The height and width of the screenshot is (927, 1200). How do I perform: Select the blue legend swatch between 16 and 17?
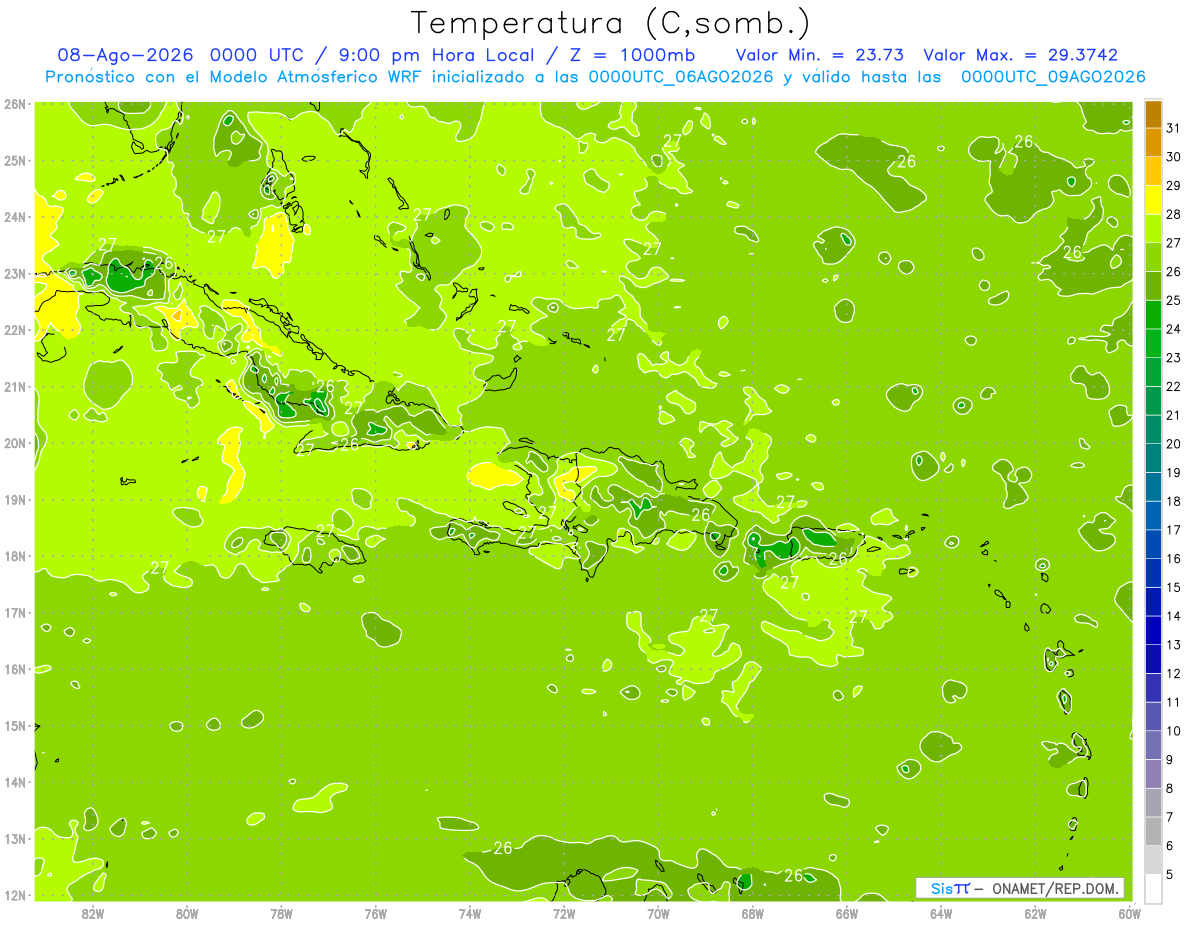pos(1153,544)
